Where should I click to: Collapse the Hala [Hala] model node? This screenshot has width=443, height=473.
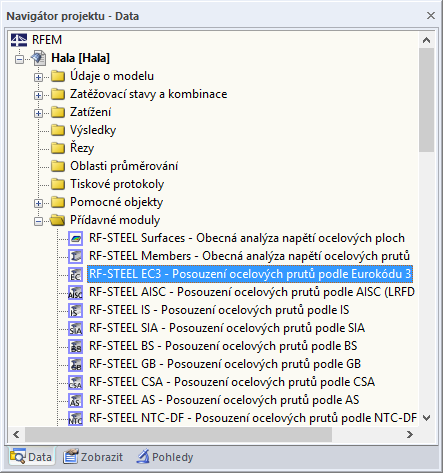coord(20,59)
